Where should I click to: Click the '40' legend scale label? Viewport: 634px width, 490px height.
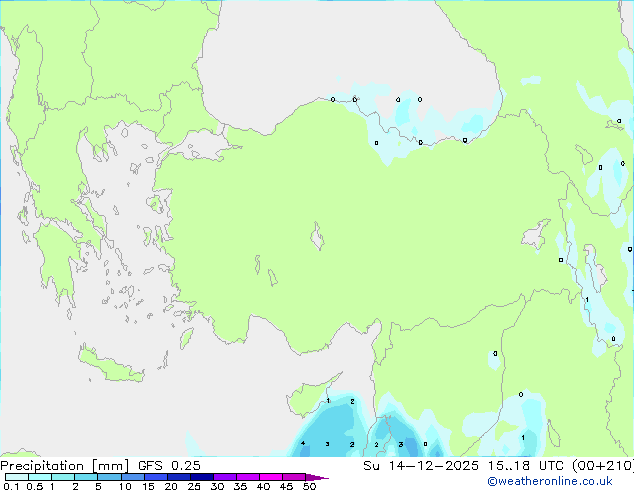point(263,486)
